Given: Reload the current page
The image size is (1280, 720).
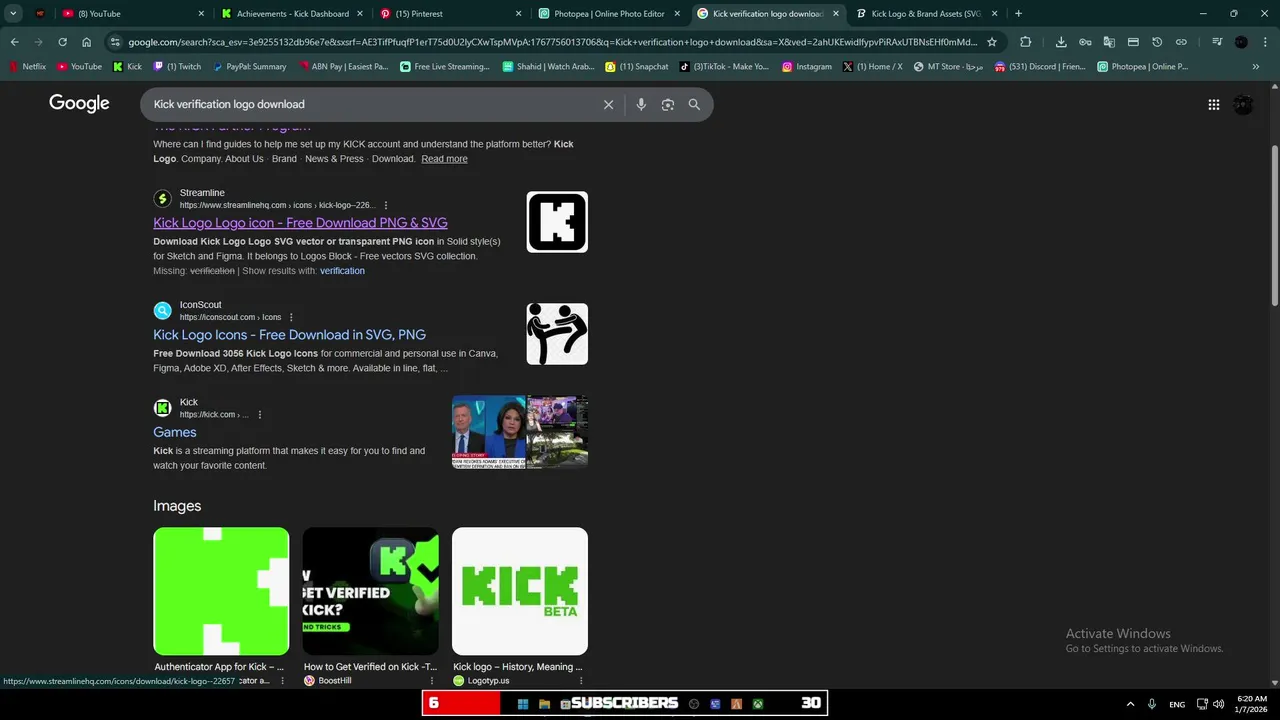Looking at the screenshot, I should 62,42.
